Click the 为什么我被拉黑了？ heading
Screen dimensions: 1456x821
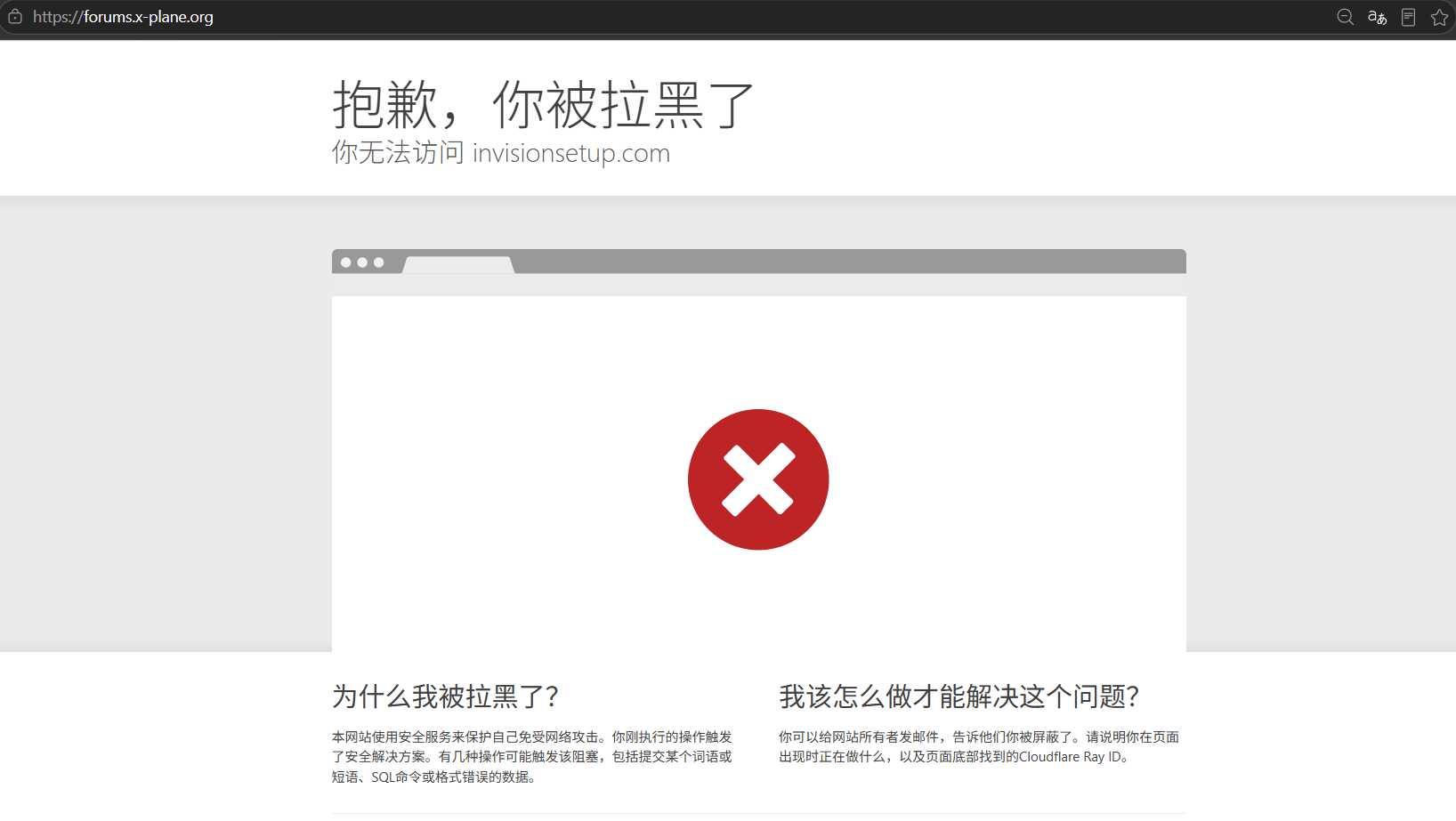[446, 696]
